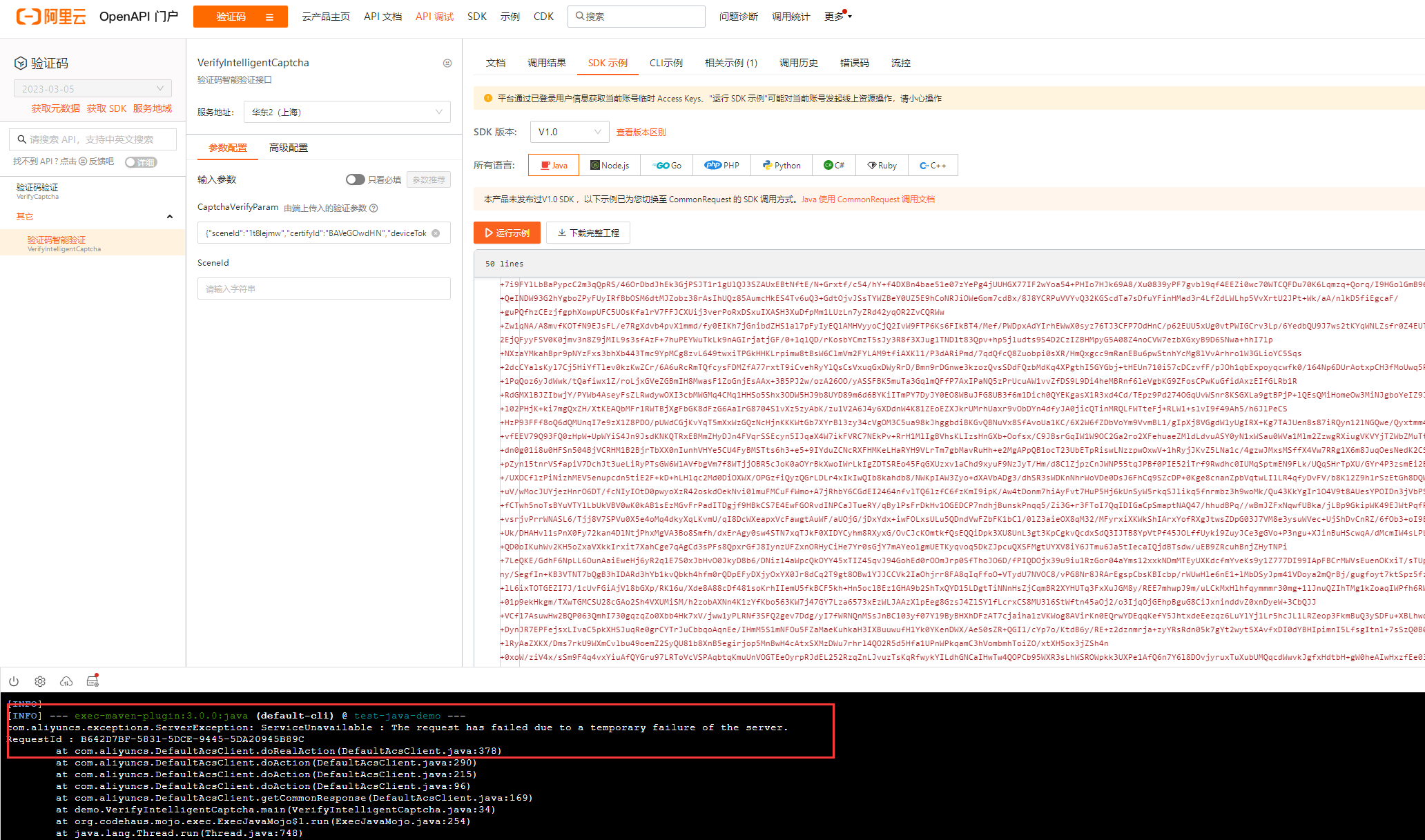Switch to 高级配置 tab
The width and height of the screenshot is (1425, 840).
coord(289,148)
